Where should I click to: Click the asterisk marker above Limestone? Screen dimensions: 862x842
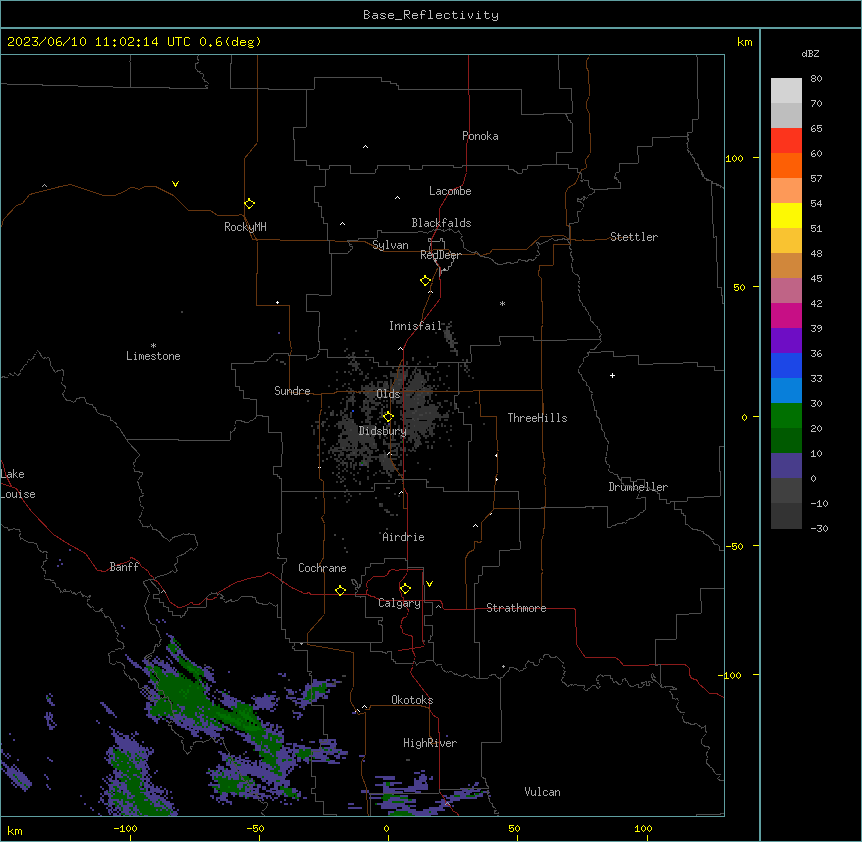click(x=153, y=346)
